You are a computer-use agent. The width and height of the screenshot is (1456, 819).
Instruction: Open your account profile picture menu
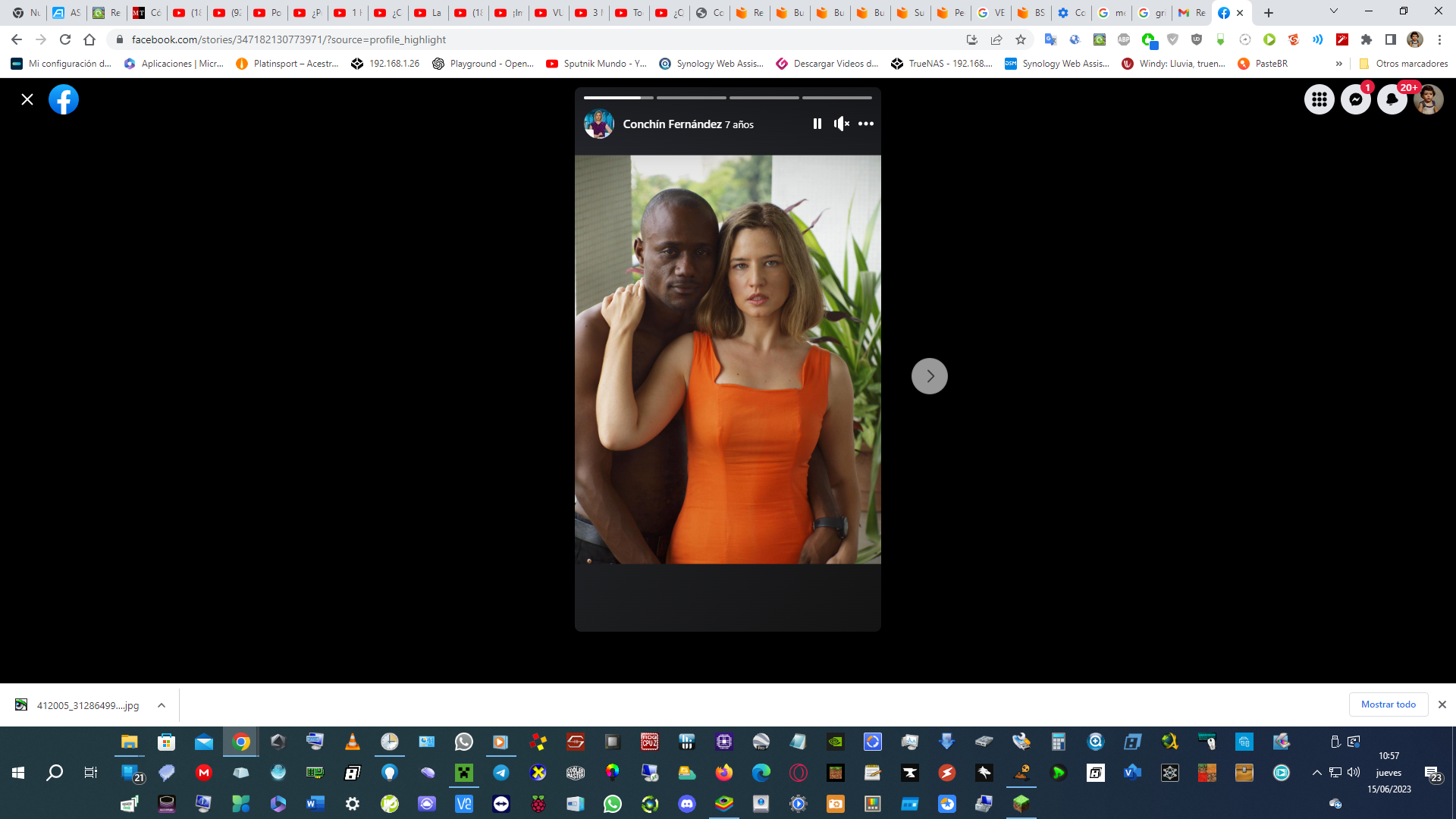click(x=1428, y=99)
